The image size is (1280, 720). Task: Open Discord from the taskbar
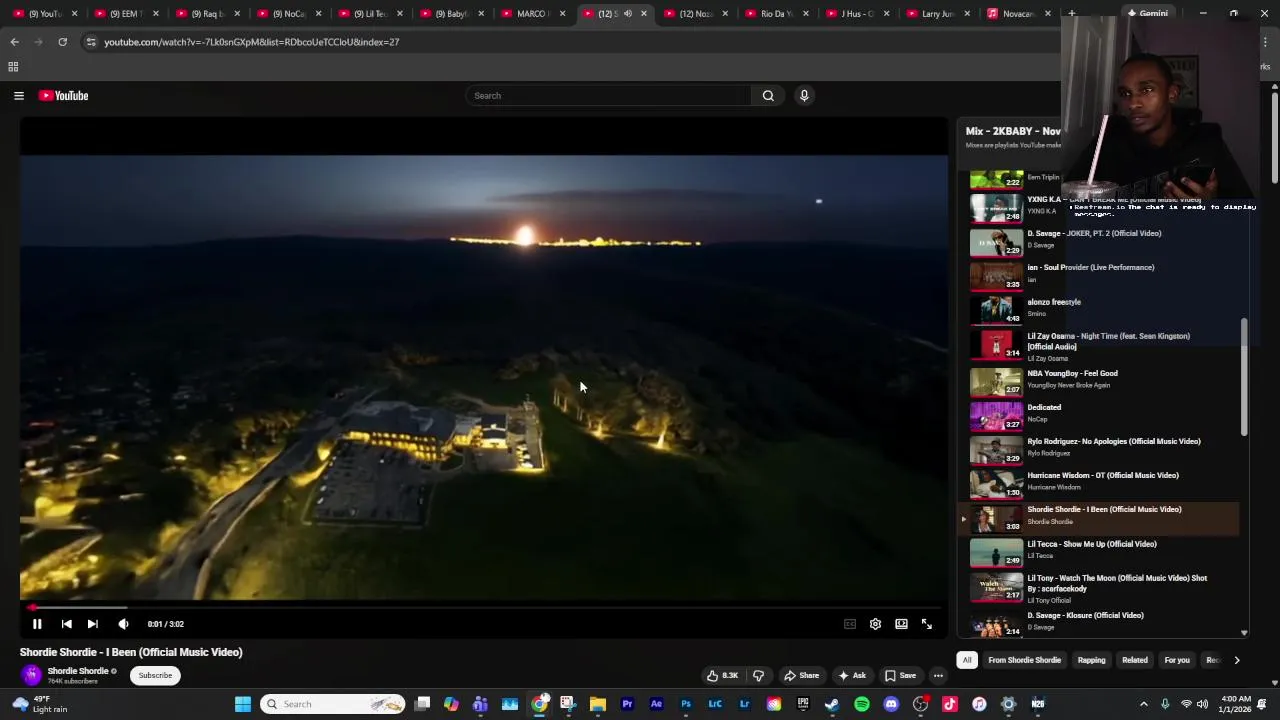click(x=891, y=704)
